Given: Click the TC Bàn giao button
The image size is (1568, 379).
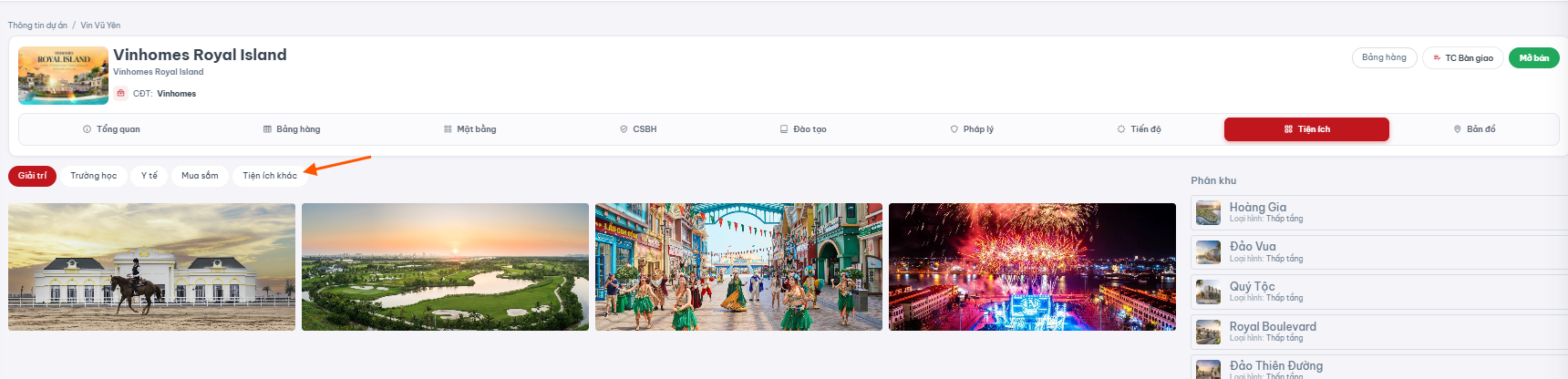Looking at the screenshot, I should click(x=1463, y=58).
